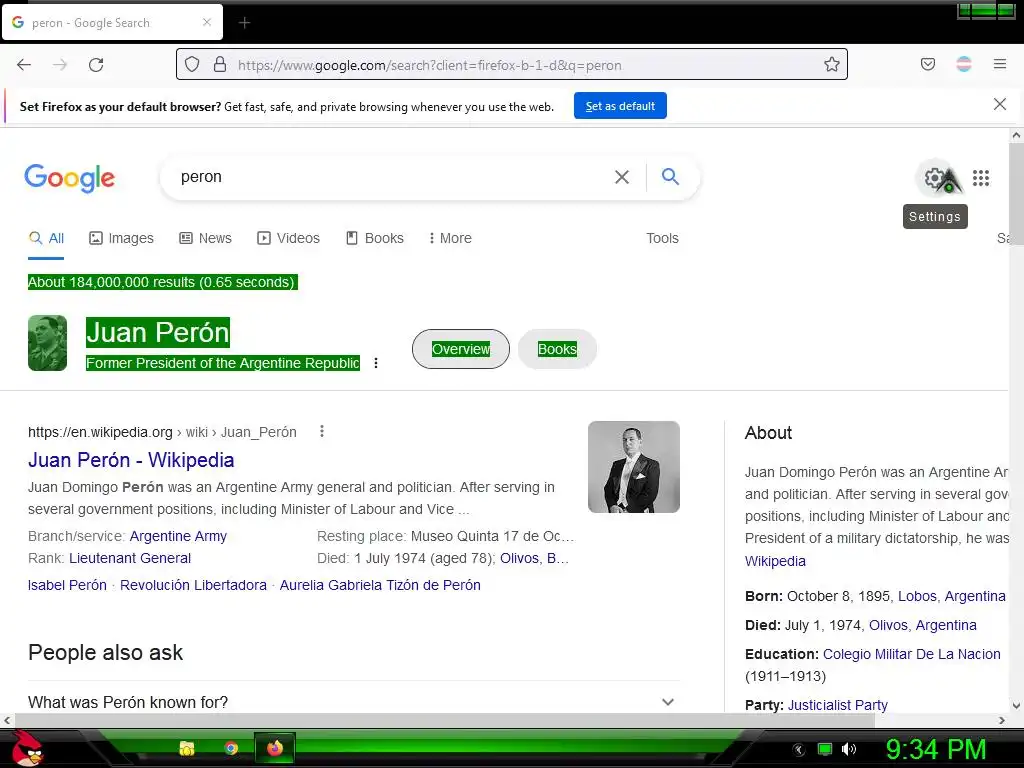The width and height of the screenshot is (1024, 768).
Task: View site security padlock info
Action: click(x=220, y=65)
